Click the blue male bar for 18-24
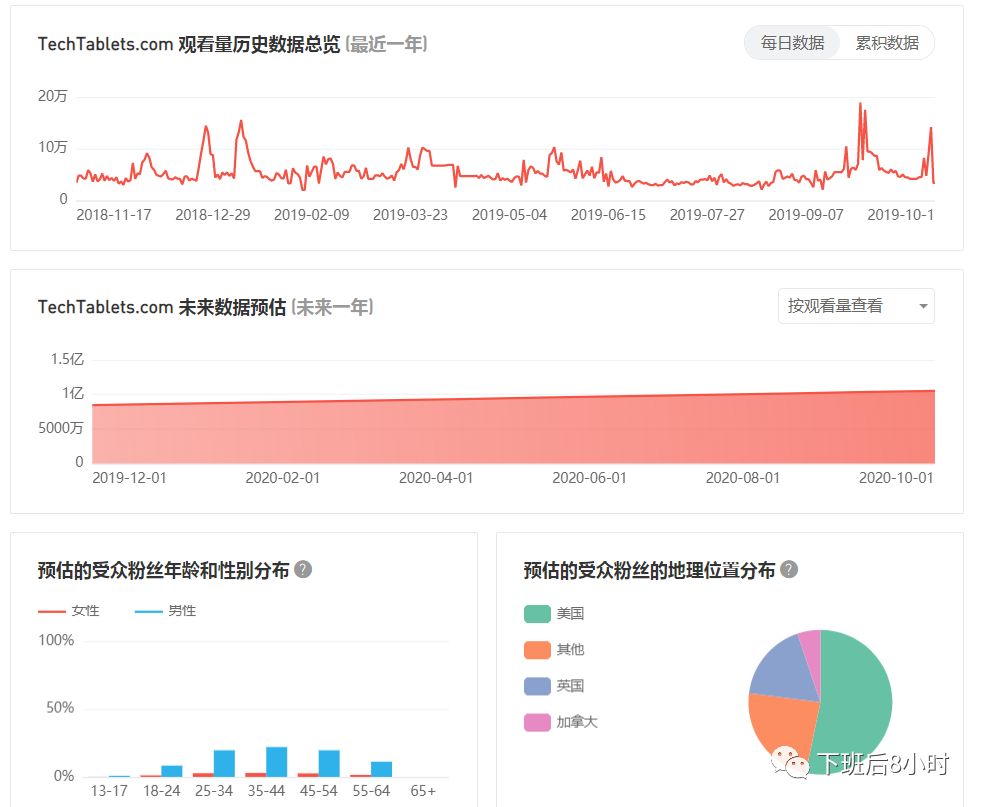 [171, 771]
